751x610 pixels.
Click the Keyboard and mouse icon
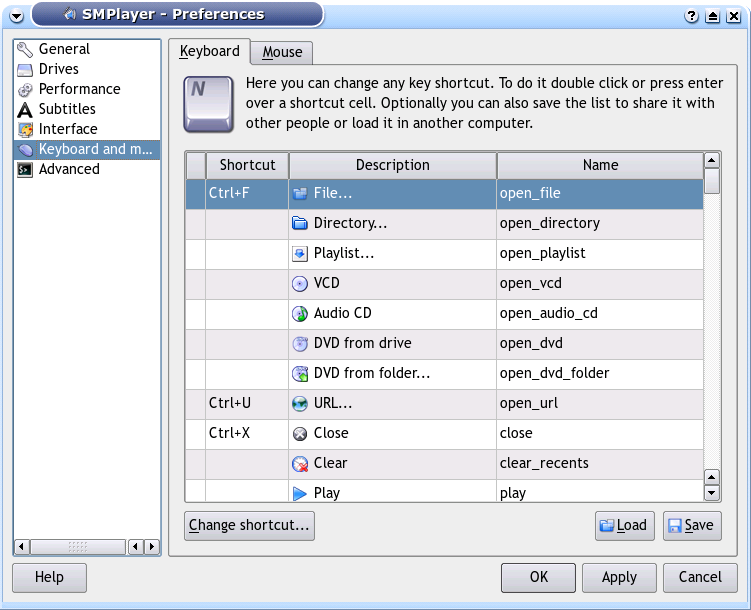(24, 150)
